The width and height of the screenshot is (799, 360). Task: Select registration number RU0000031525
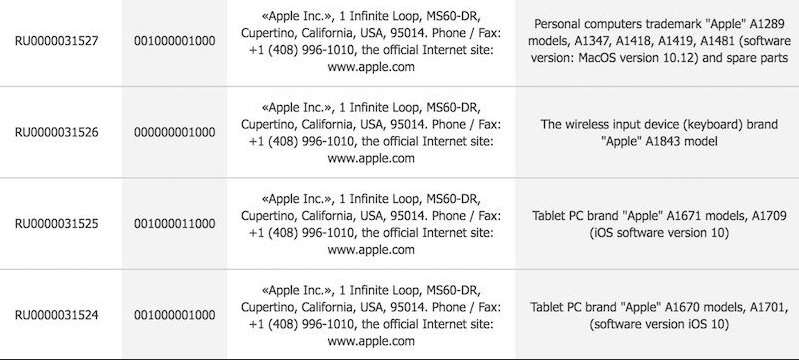pos(57,223)
